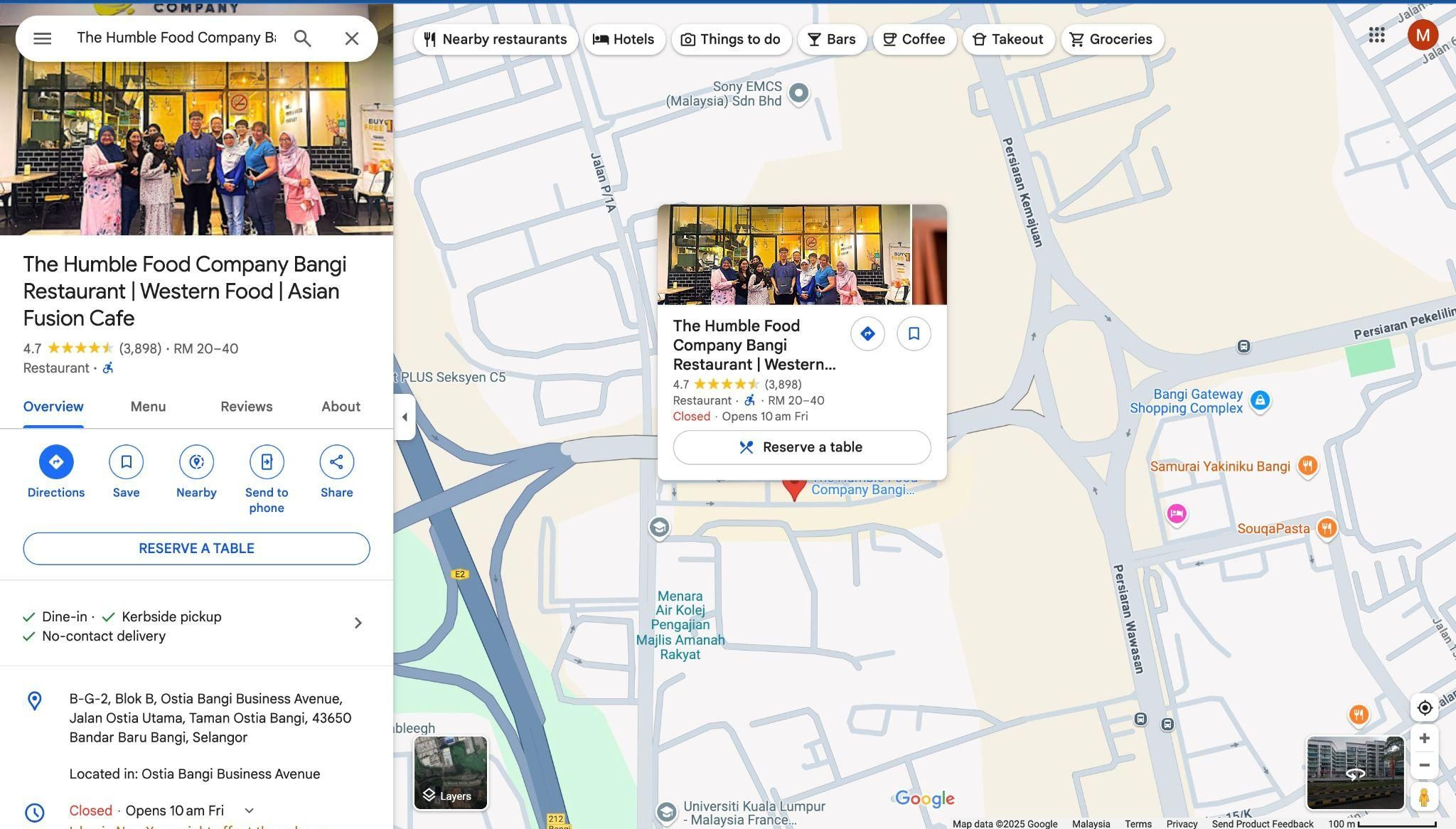Expand the Dine-in service options chevron
The height and width of the screenshot is (829, 1456).
(x=358, y=624)
